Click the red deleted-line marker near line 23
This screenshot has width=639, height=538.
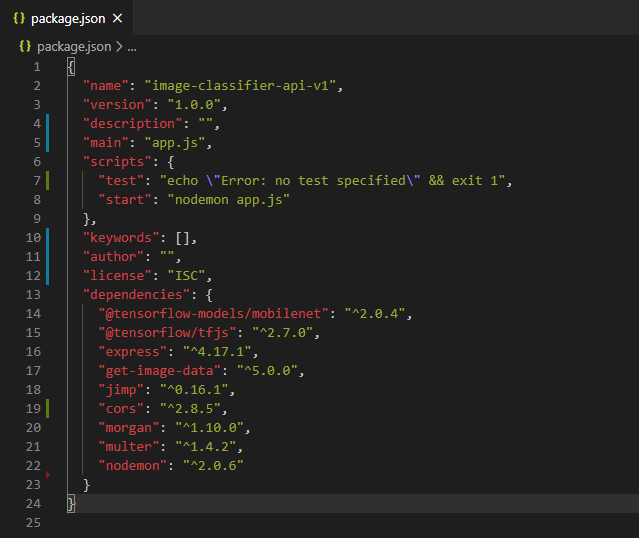48,475
